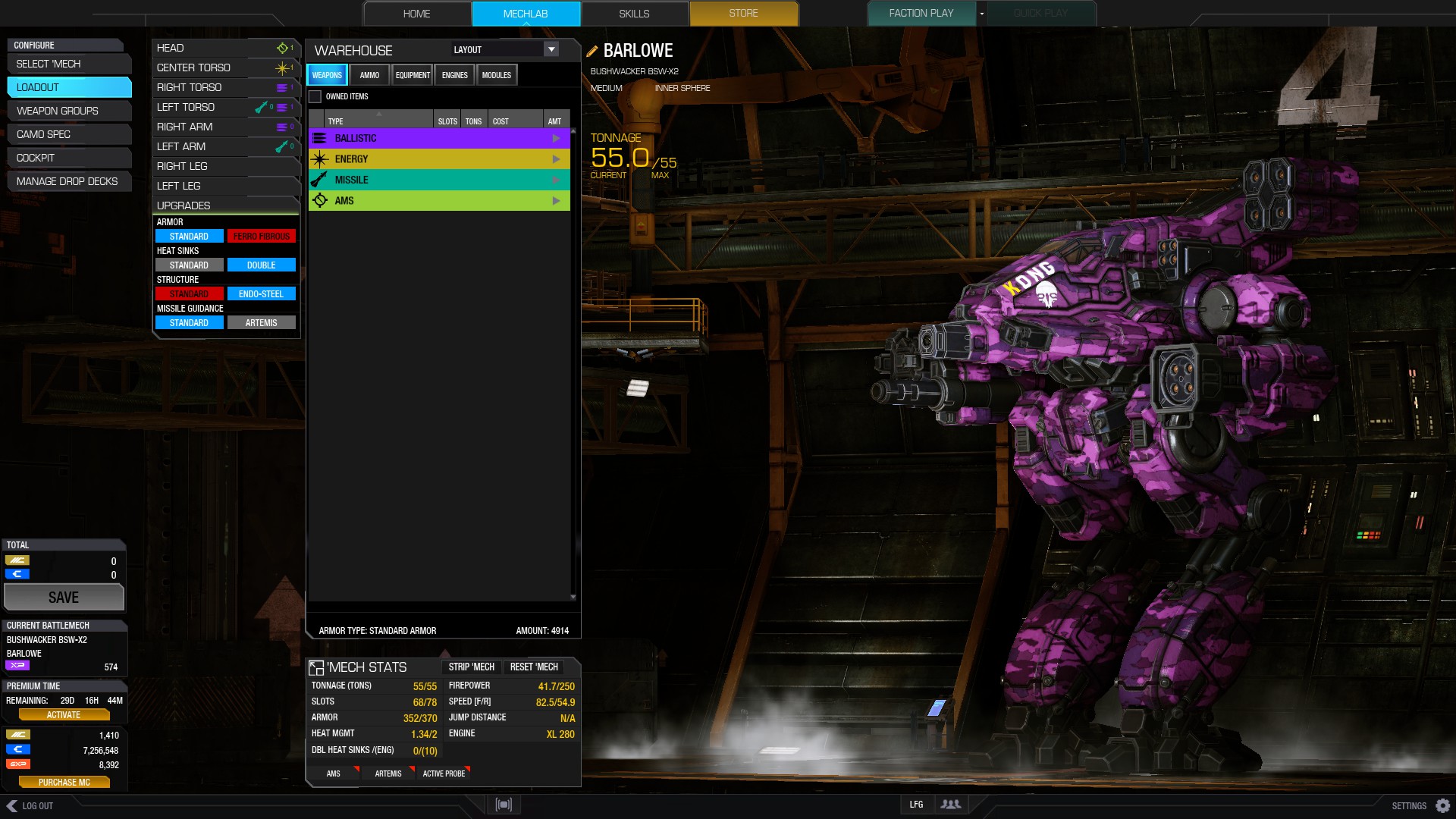
Task: Click the Settings gear icon
Action: click(x=1442, y=805)
